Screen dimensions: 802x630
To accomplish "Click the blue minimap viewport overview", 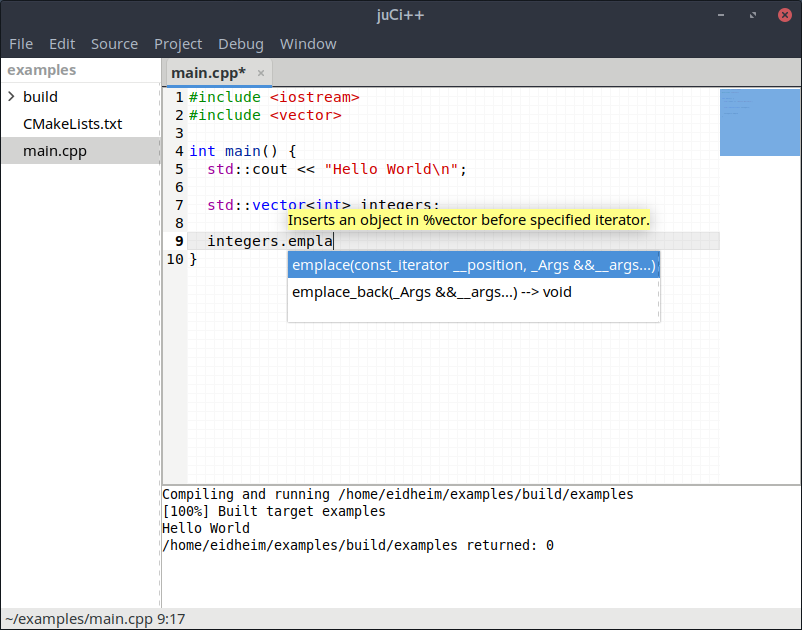I will coord(759,122).
